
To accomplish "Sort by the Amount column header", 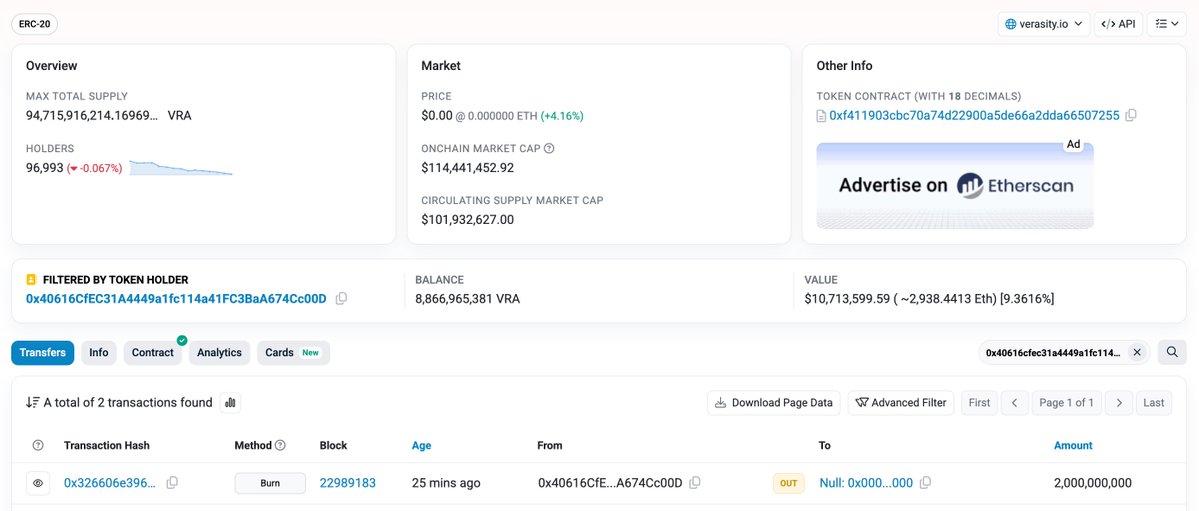I will 1073,445.
